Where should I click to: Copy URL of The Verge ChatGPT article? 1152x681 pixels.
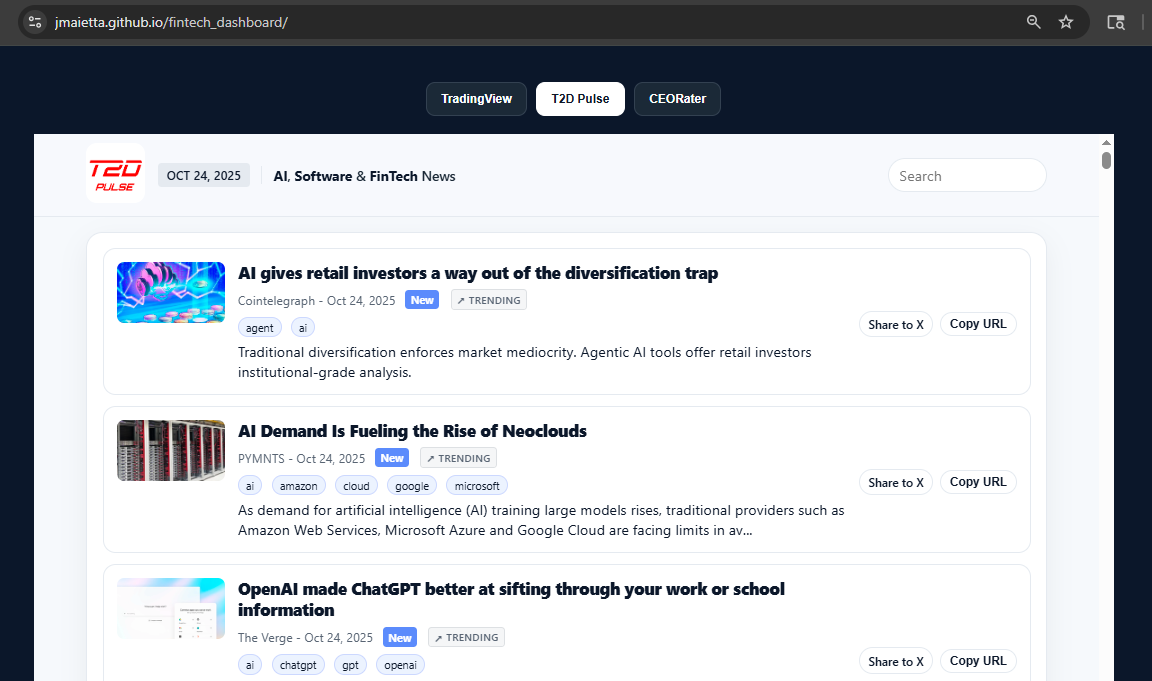(978, 661)
